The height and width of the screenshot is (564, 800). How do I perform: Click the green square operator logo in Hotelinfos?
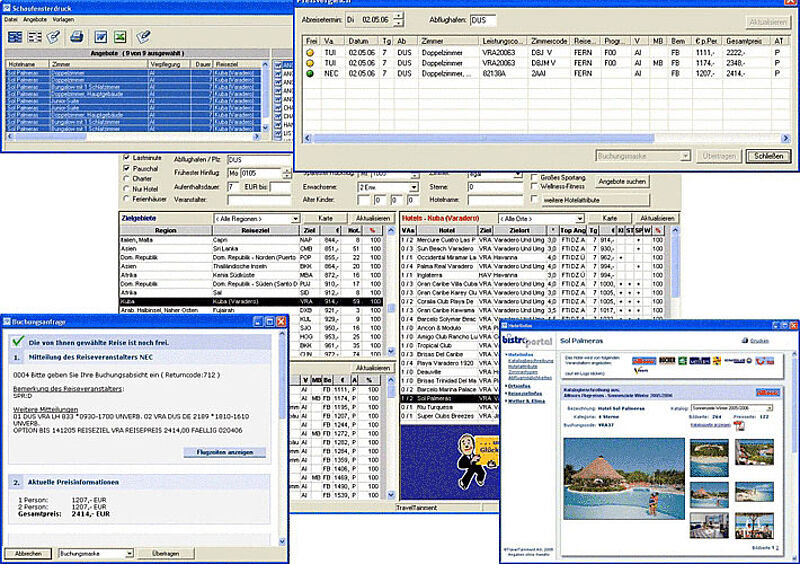coord(682,361)
